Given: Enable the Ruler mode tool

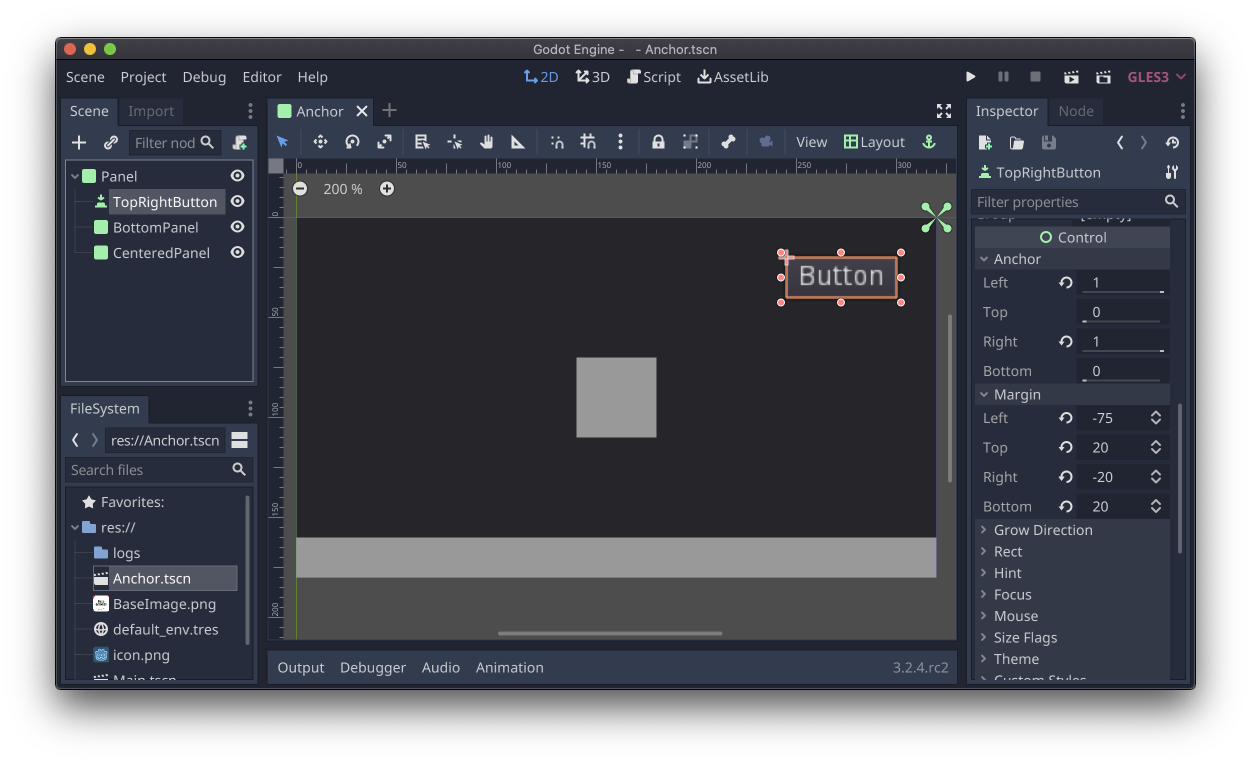Looking at the screenshot, I should point(517,141).
